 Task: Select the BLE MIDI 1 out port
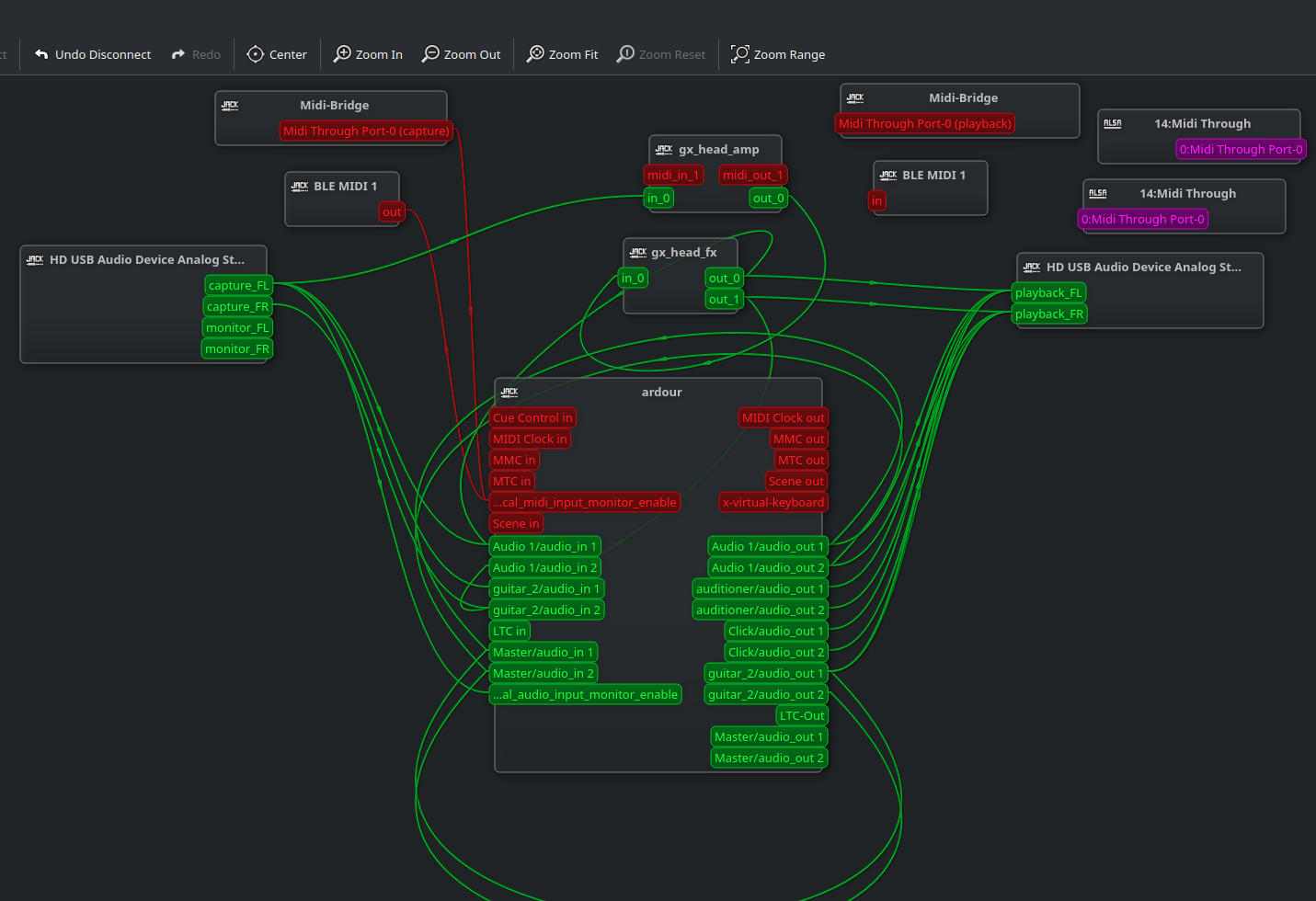point(392,211)
